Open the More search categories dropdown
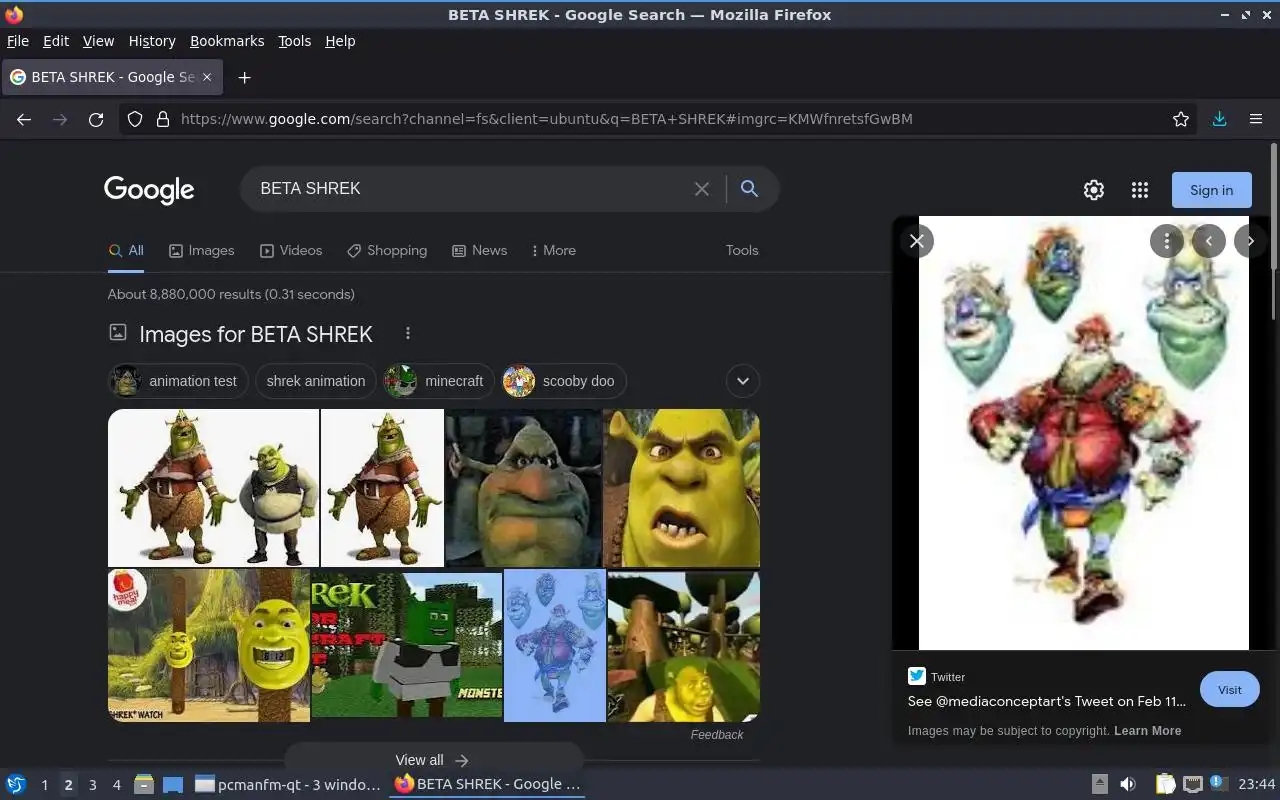The image size is (1280, 800). [553, 250]
